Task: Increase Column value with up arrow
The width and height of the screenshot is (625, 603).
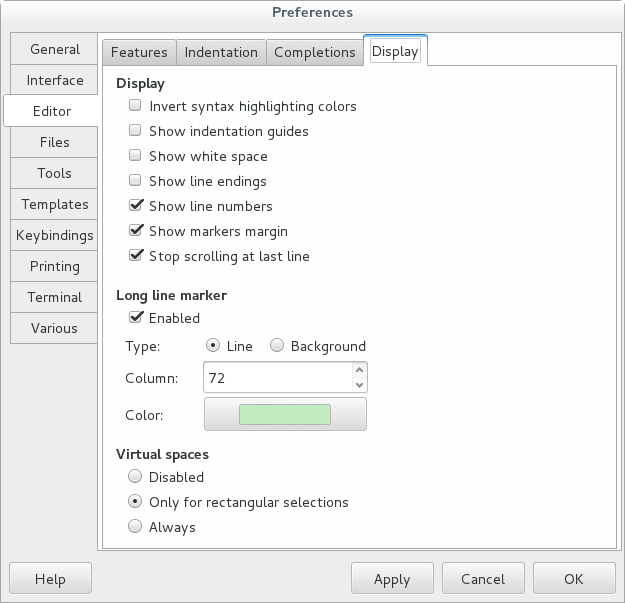Action: (360, 371)
